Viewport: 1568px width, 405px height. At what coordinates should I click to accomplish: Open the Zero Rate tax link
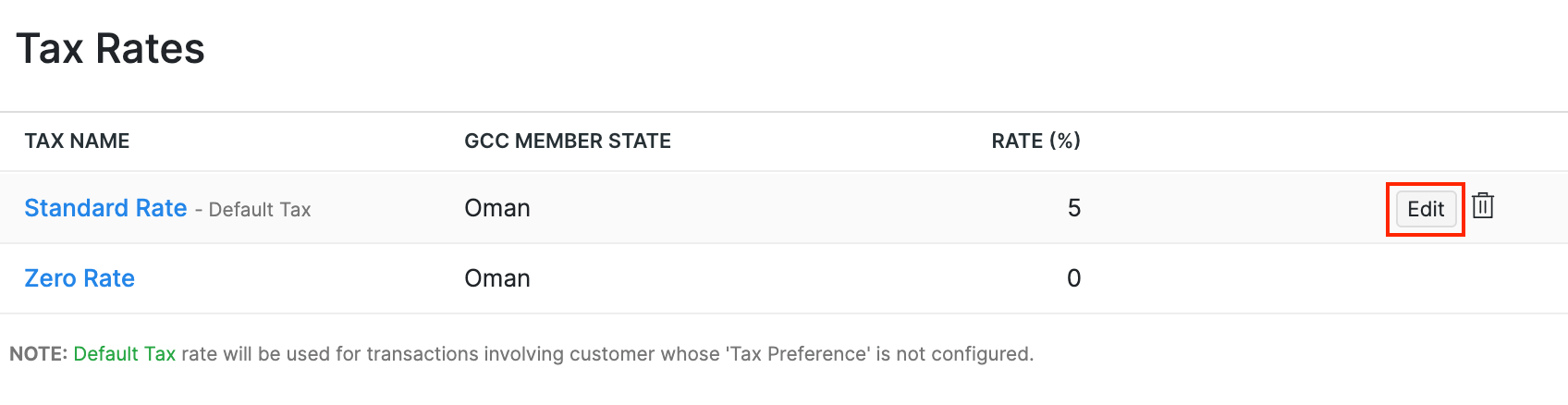coord(80,278)
